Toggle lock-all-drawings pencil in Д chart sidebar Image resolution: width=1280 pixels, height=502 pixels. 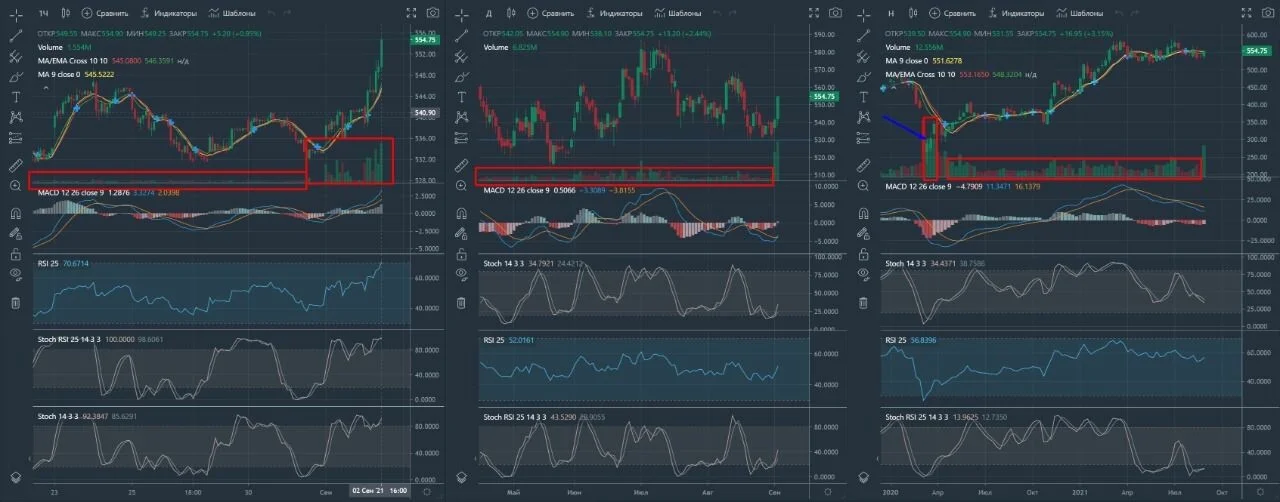tap(462, 232)
